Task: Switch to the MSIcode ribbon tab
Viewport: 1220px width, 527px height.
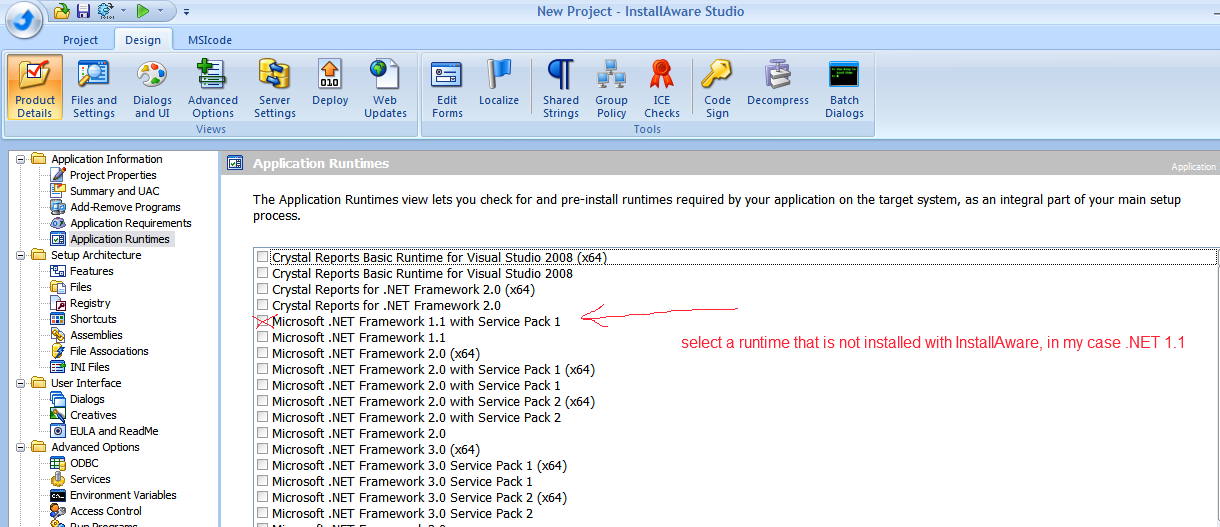Action: [210, 40]
